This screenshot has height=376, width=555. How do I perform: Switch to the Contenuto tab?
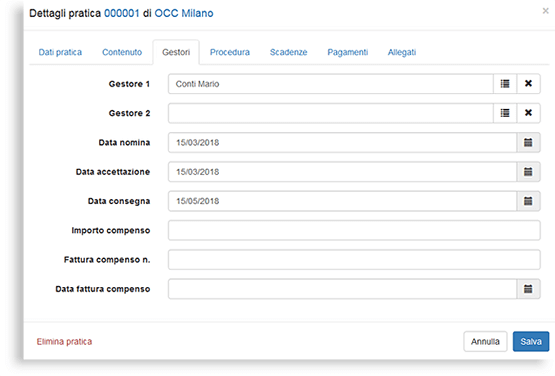click(x=122, y=52)
